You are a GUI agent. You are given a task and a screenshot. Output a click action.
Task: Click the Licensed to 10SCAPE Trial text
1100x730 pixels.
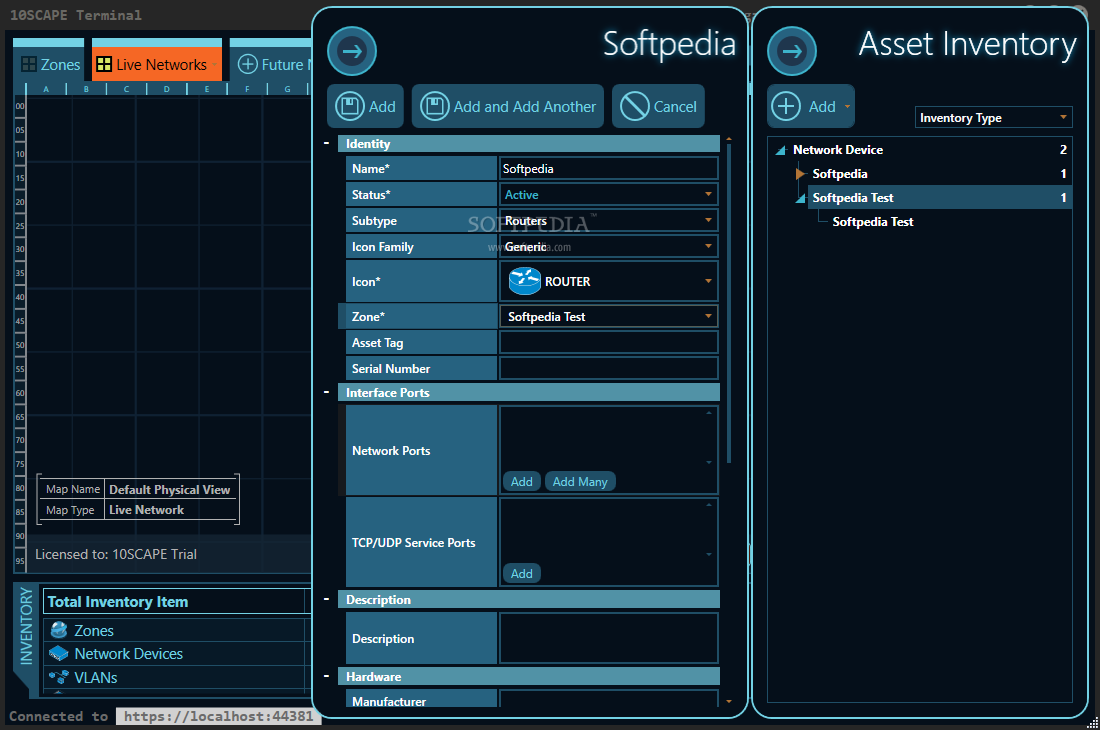pos(116,554)
